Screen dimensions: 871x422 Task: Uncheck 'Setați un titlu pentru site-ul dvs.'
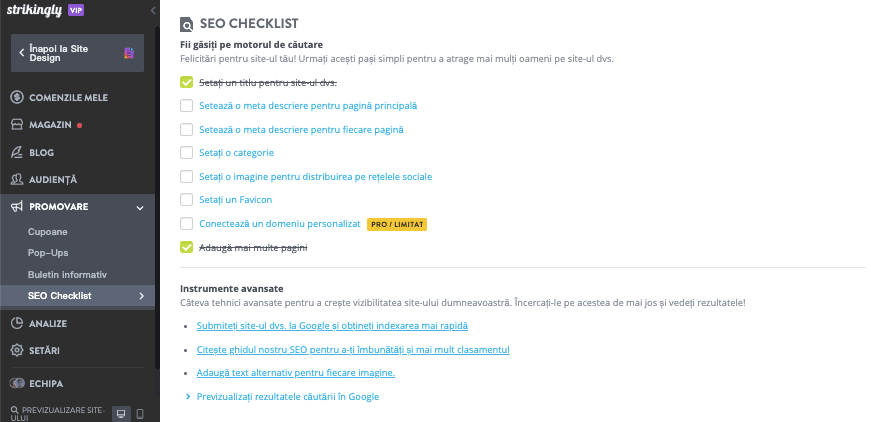click(x=186, y=82)
